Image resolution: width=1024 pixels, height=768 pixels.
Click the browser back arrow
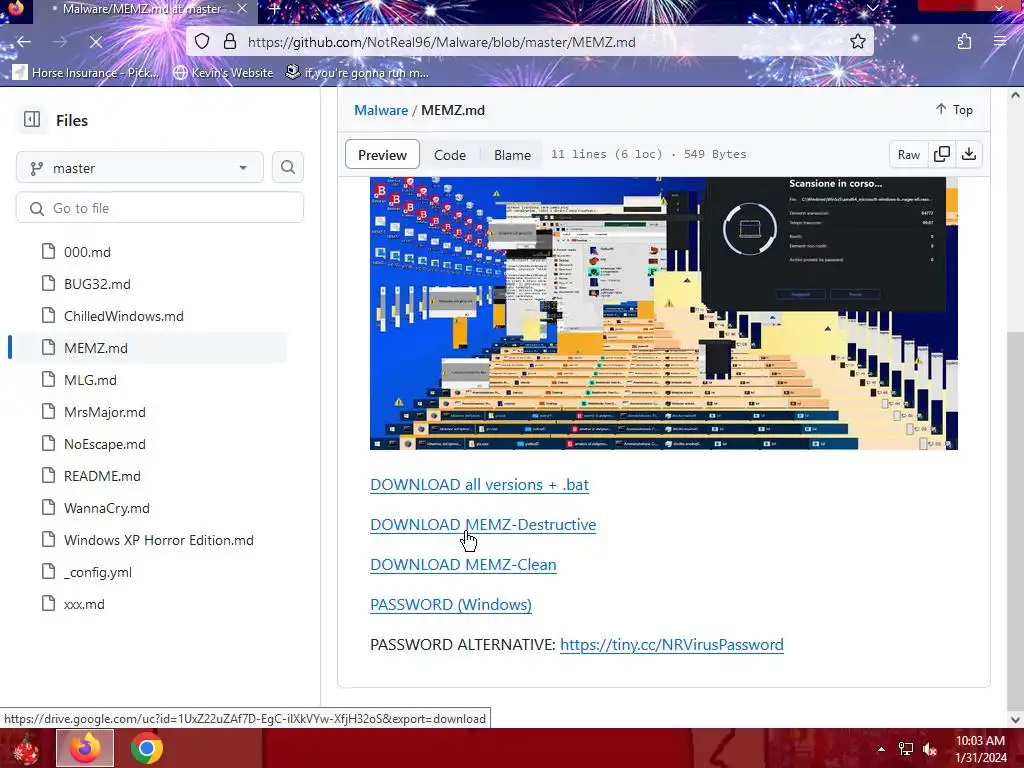click(x=24, y=42)
